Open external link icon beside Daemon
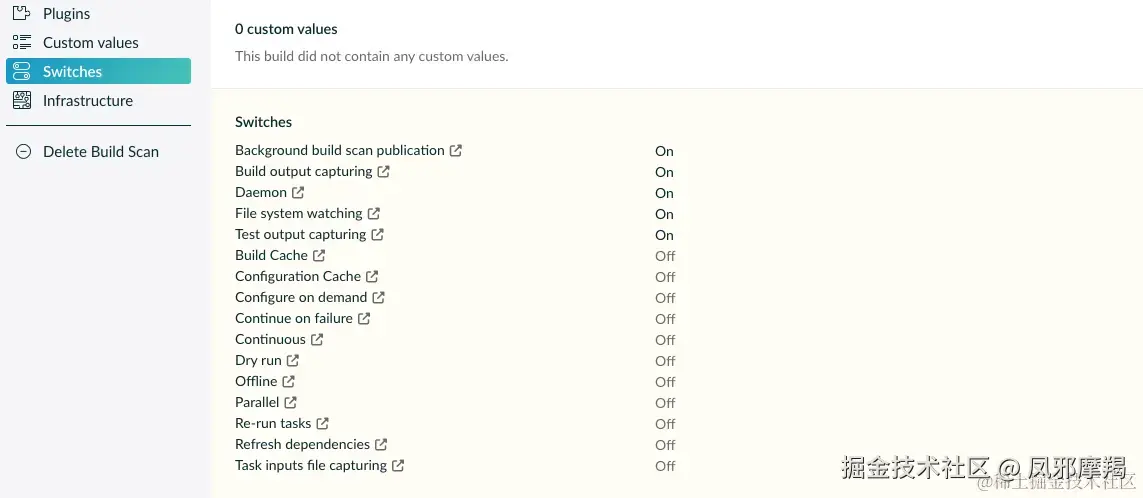 click(x=298, y=193)
